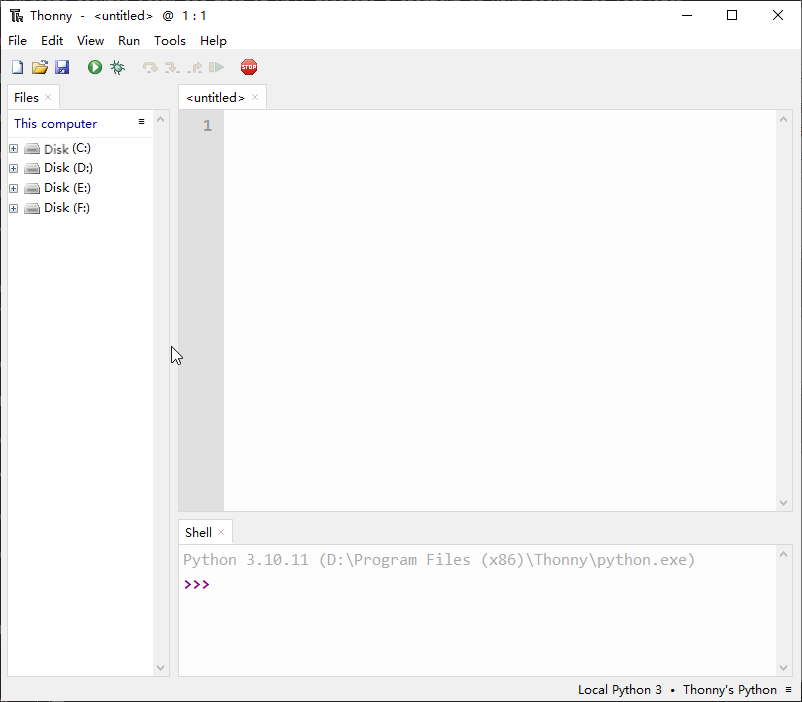Click the Resume debug icon
The image size is (802, 702).
pyautogui.click(x=217, y=67)
